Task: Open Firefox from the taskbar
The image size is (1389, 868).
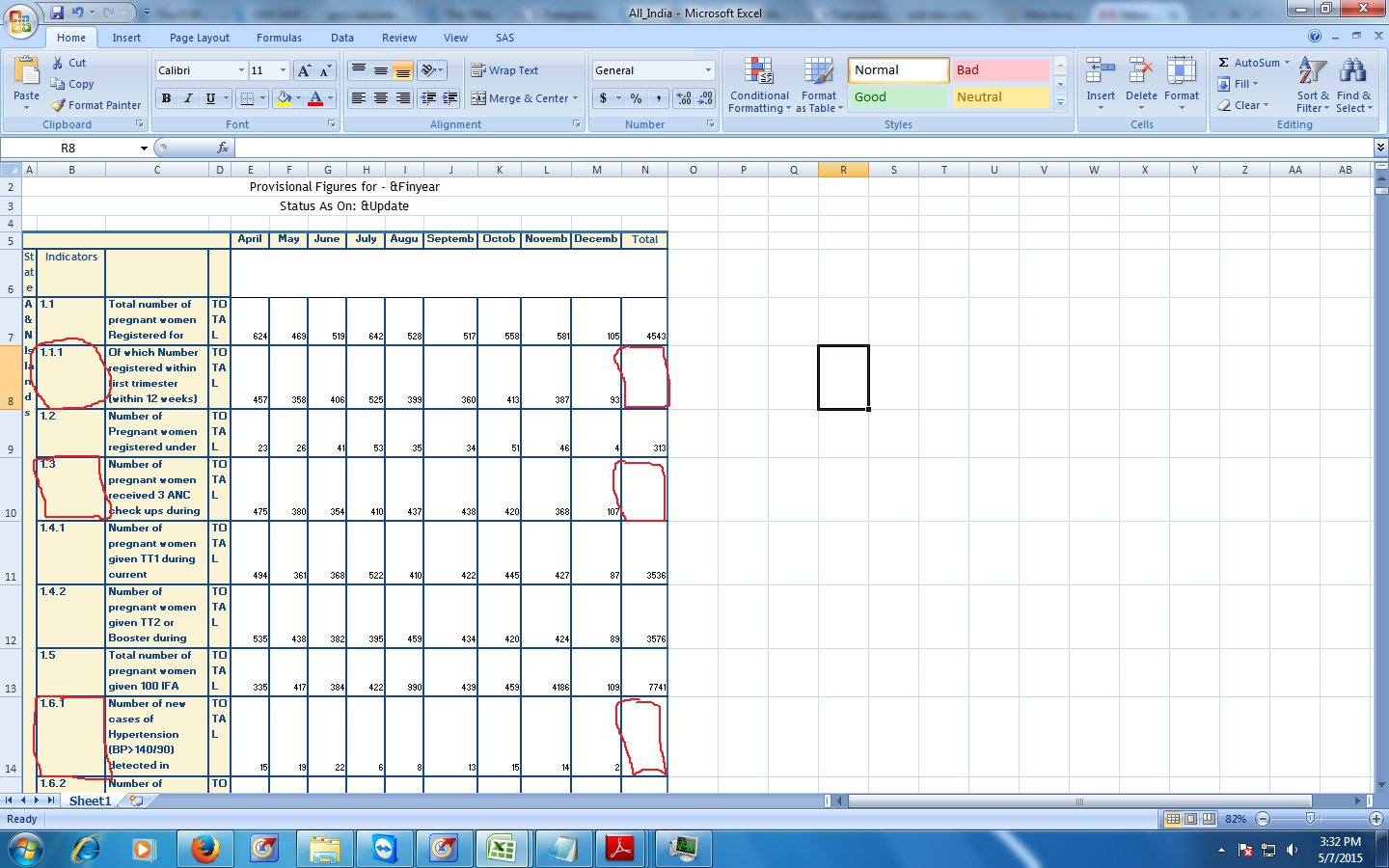Action: tap(204, 849)
